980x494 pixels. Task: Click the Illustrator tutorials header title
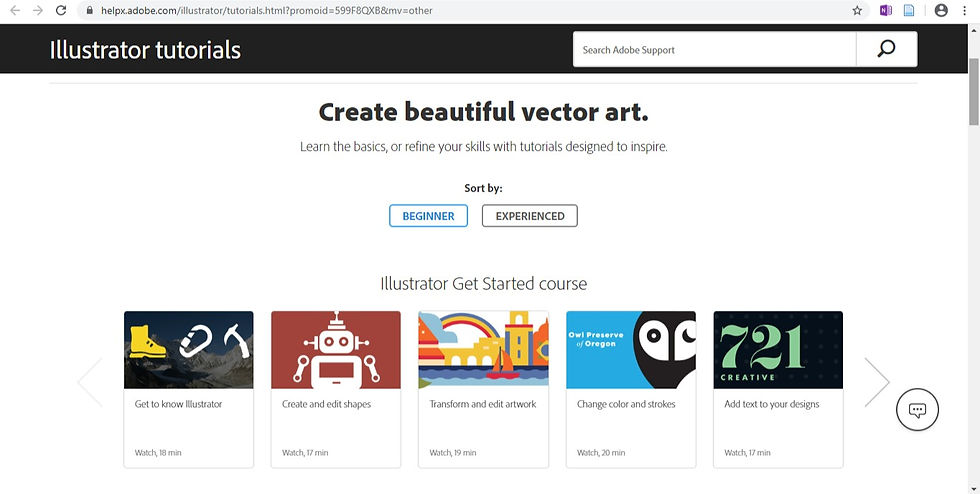(x=145, y=50)
